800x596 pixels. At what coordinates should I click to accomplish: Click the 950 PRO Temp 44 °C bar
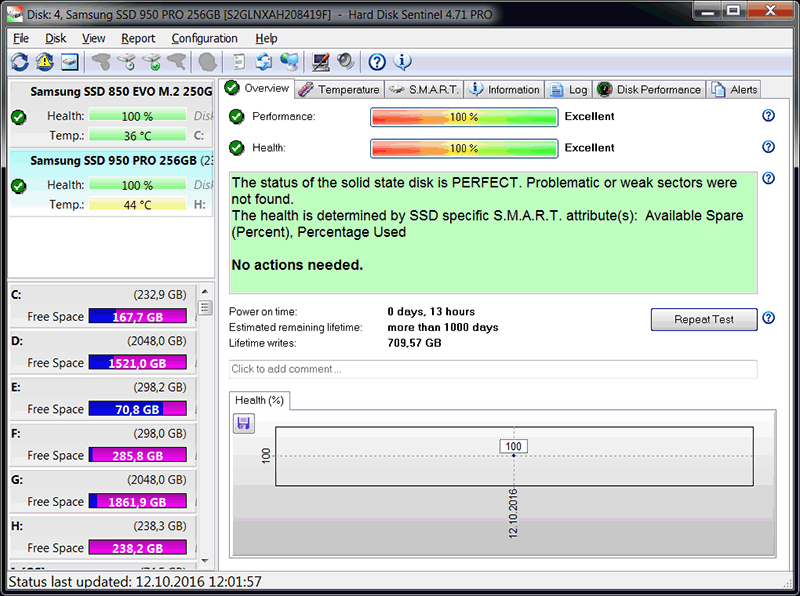(x=137, y=204)
